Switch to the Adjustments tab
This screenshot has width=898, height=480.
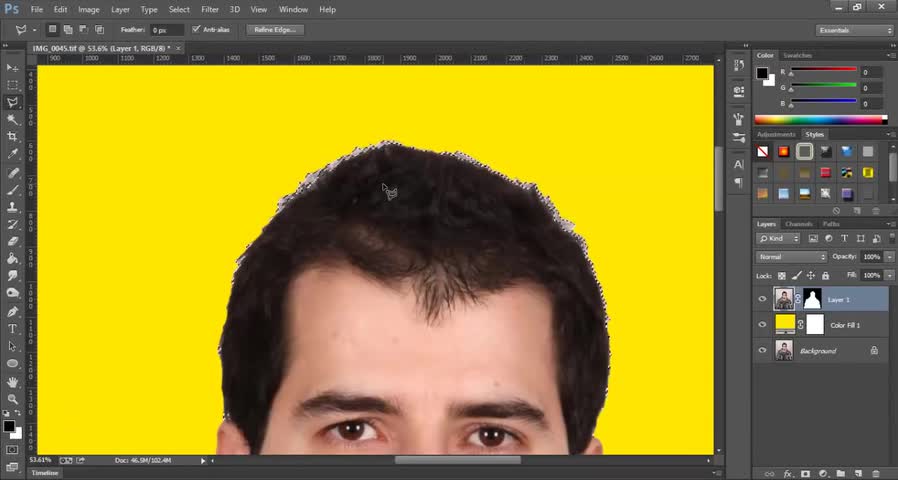pyautogui.click(x=776, y=134)
